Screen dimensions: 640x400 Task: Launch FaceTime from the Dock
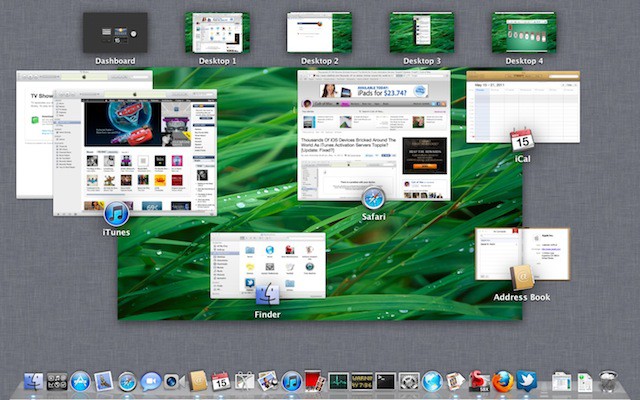click(174, 382)
